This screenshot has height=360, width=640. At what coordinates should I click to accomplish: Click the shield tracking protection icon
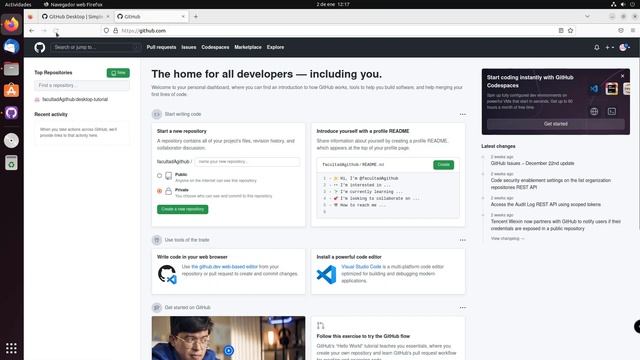pyautogui.click(x=106, y=31)
